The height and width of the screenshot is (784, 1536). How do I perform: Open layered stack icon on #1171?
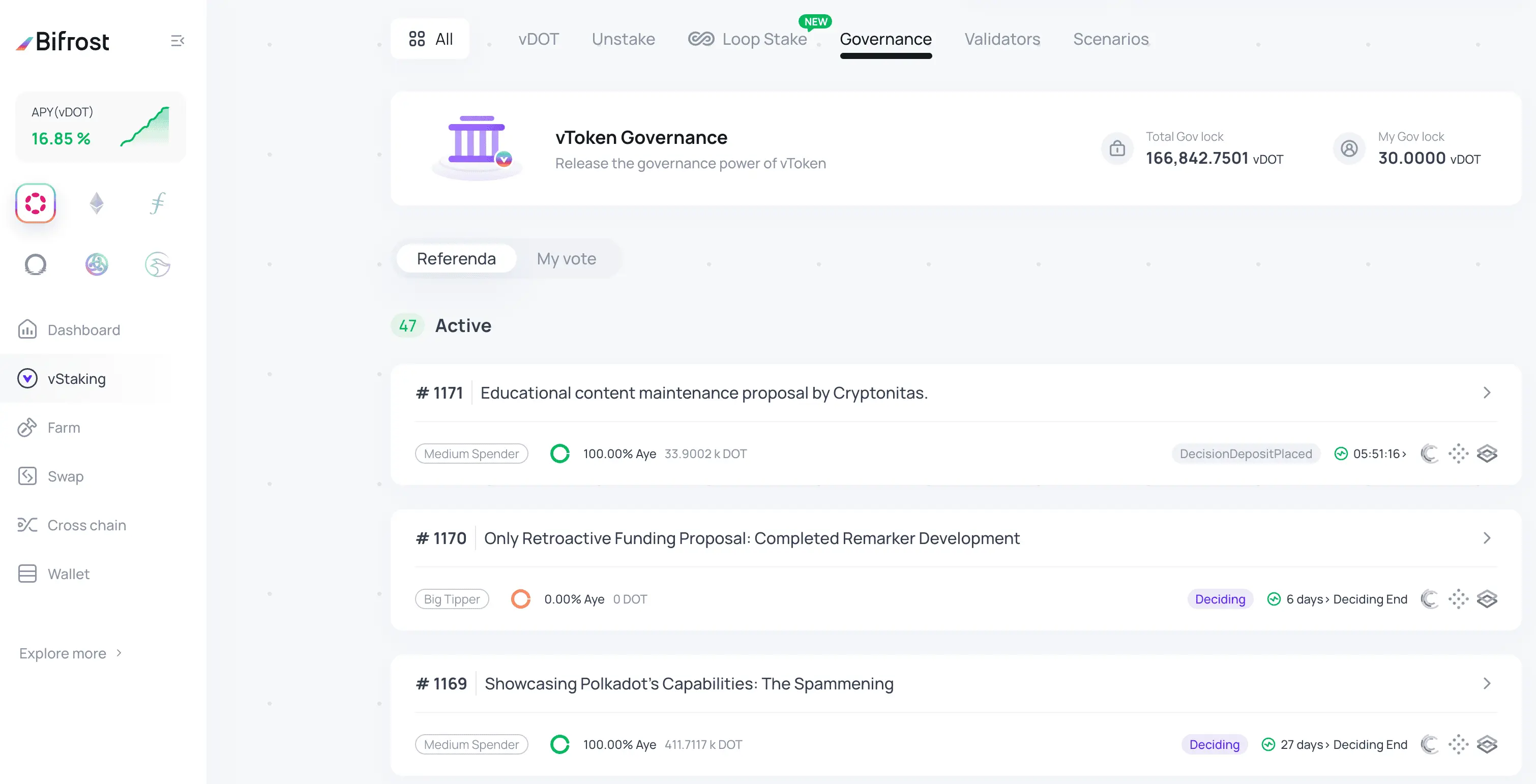click(1487, 454)
